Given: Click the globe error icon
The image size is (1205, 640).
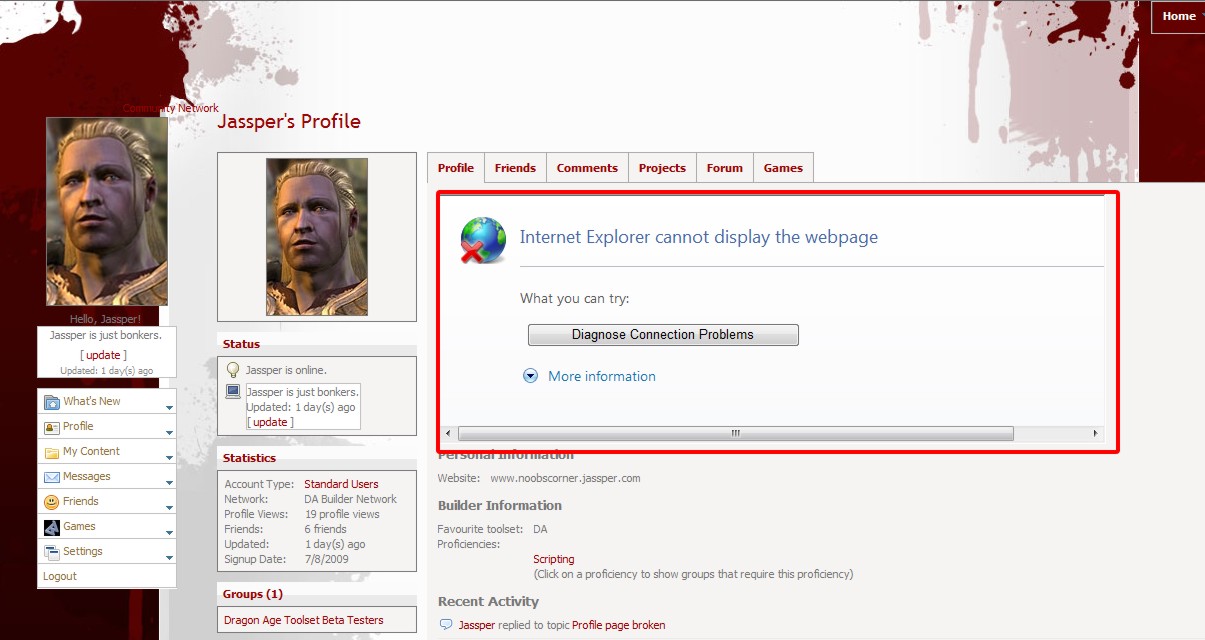Looking at the screenshot, I should click(x=483, y=240).
